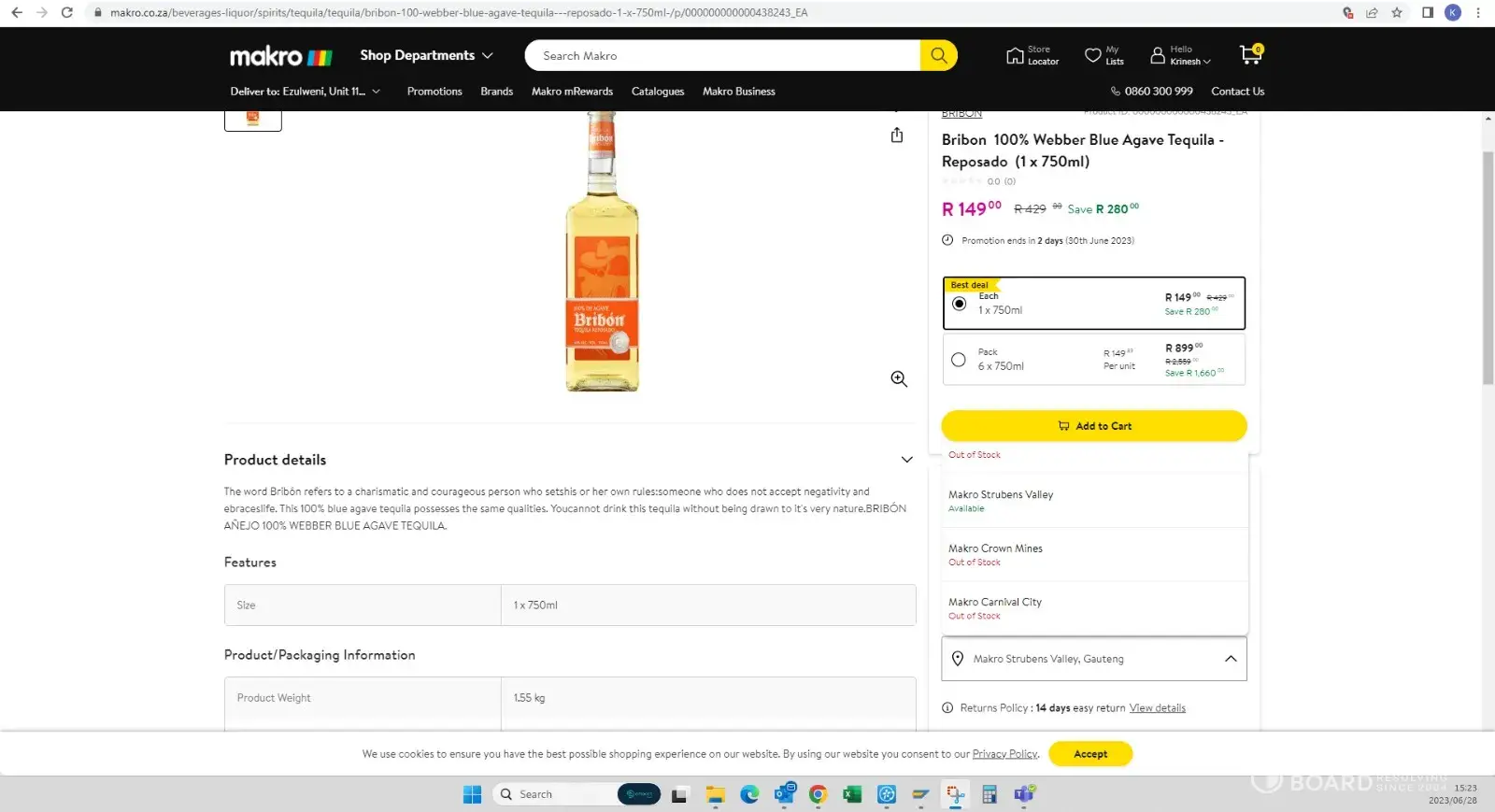Open the Promotions menu item

click(434, 92)
